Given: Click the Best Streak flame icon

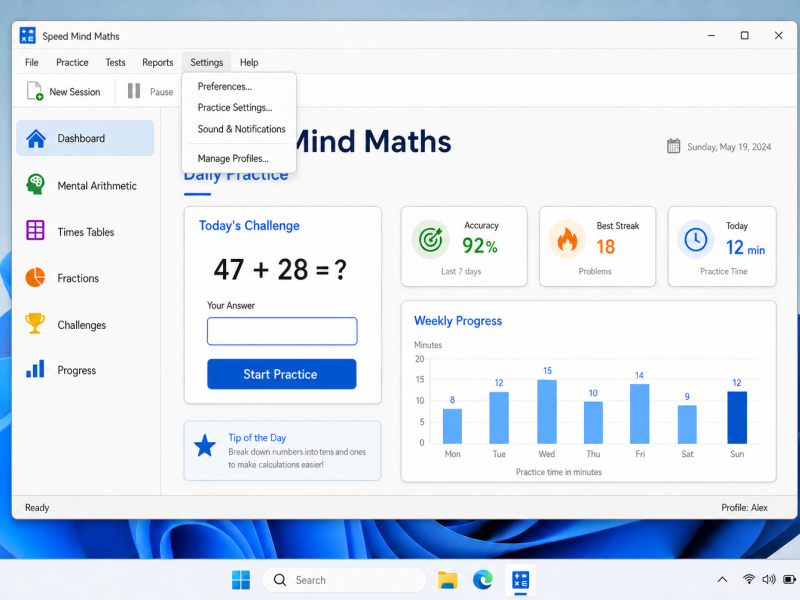Looking at the screenshot, I should 567,239.
